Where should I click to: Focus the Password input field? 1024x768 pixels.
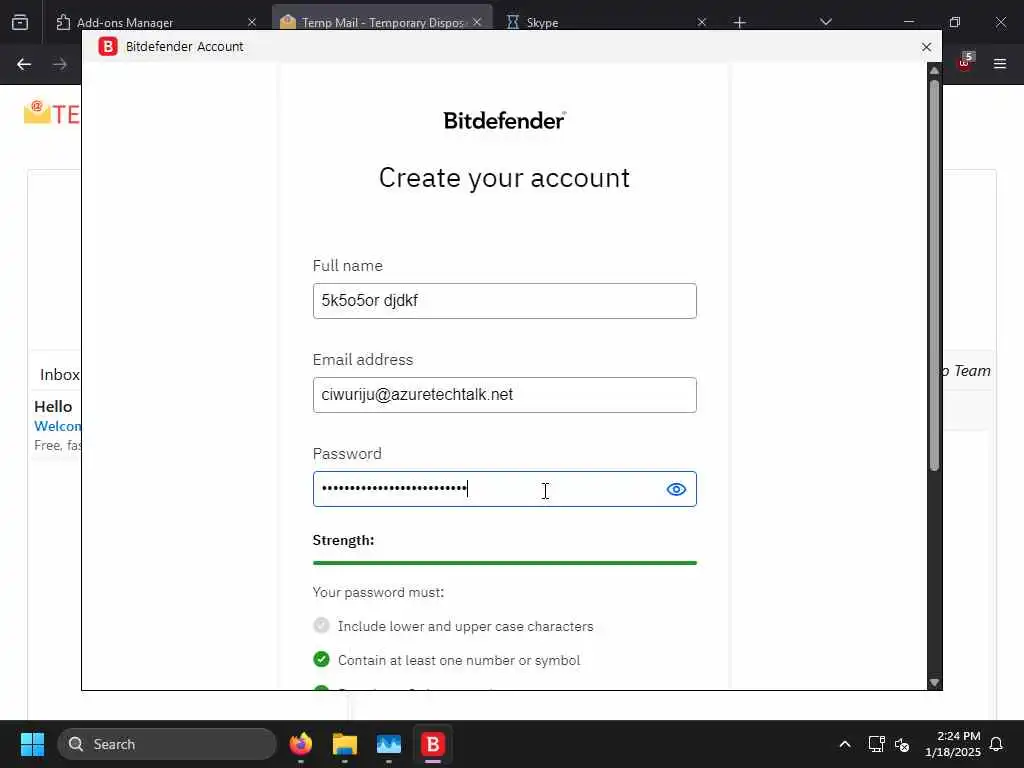504,489
